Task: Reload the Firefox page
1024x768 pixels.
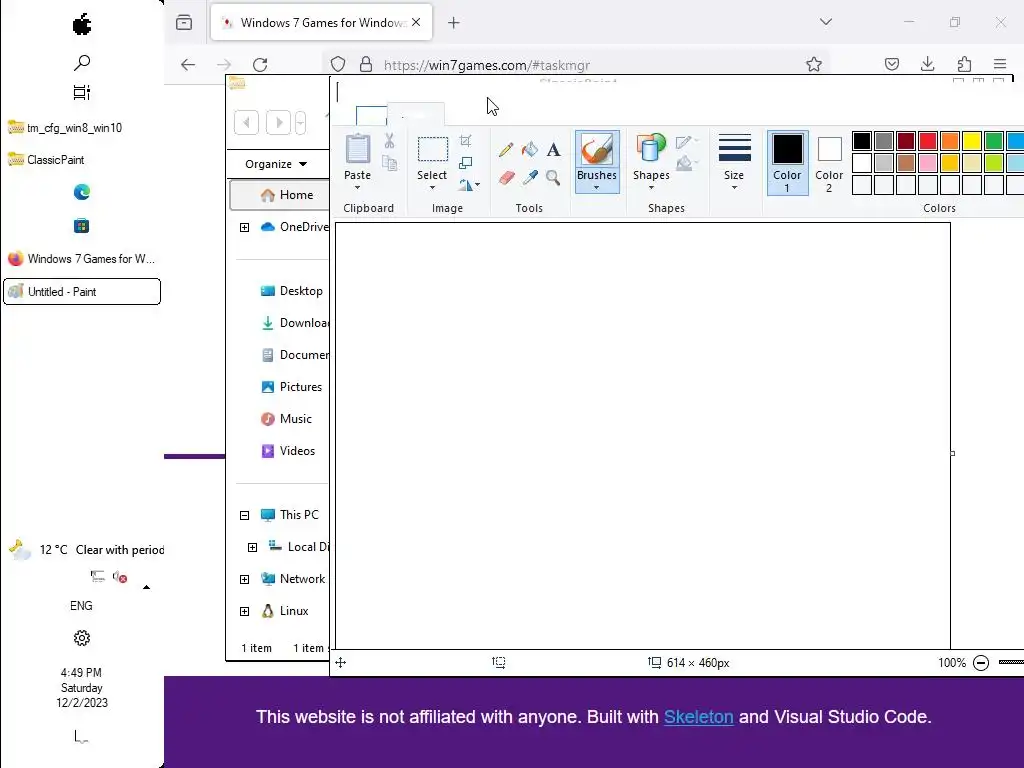Action: [260, 65]
